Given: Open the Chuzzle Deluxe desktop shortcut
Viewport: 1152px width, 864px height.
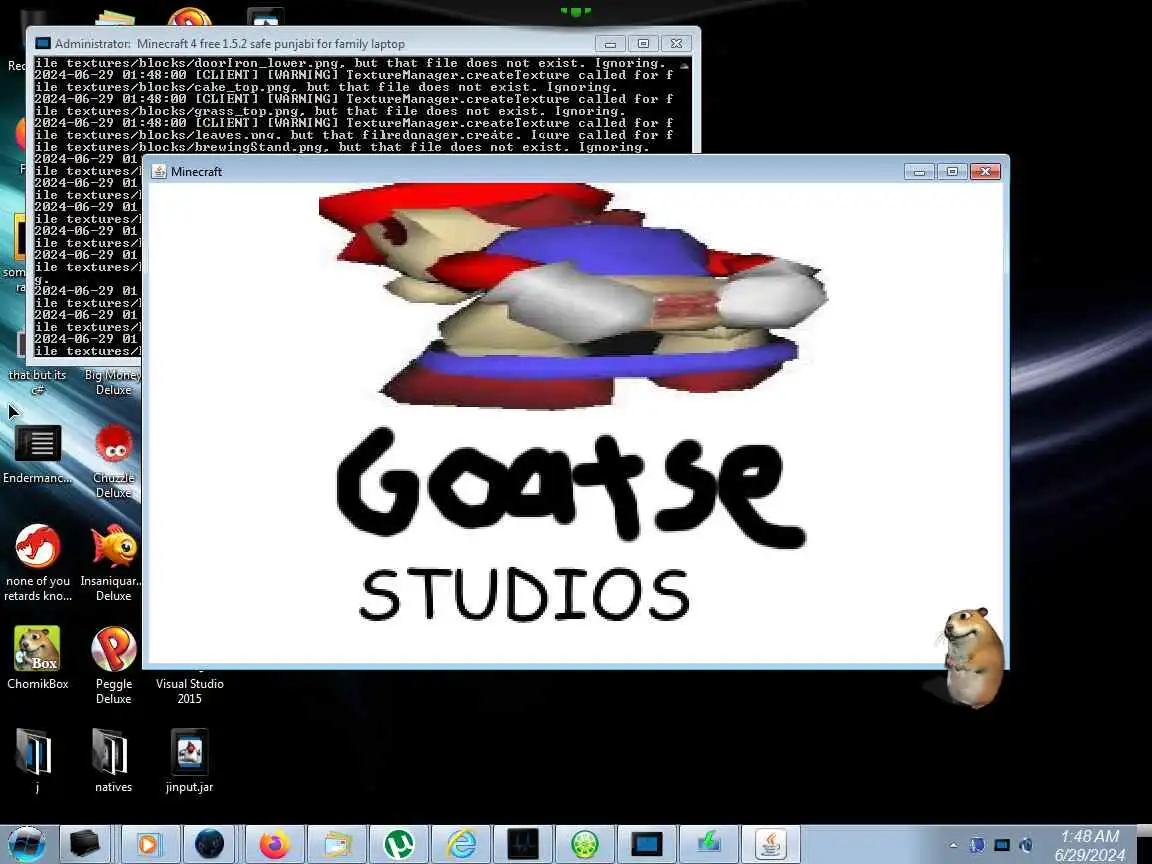Looking at the screenshot, I should [114, 461].
